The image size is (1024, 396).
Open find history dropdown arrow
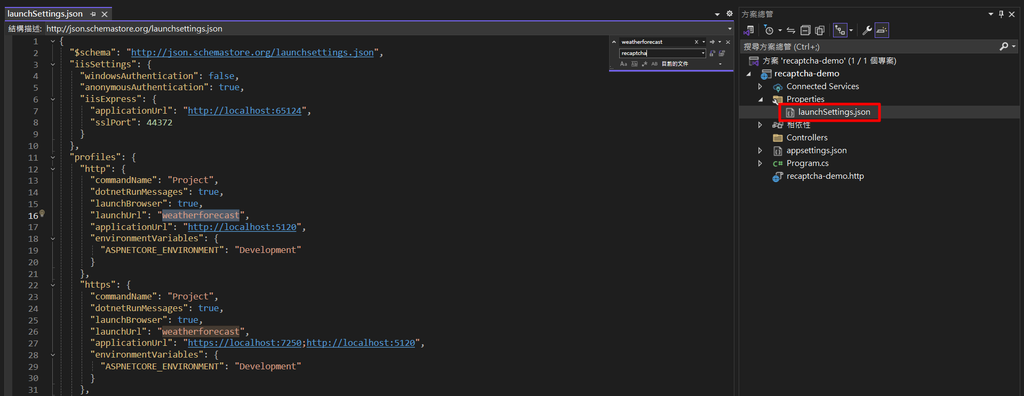point(704,42)
